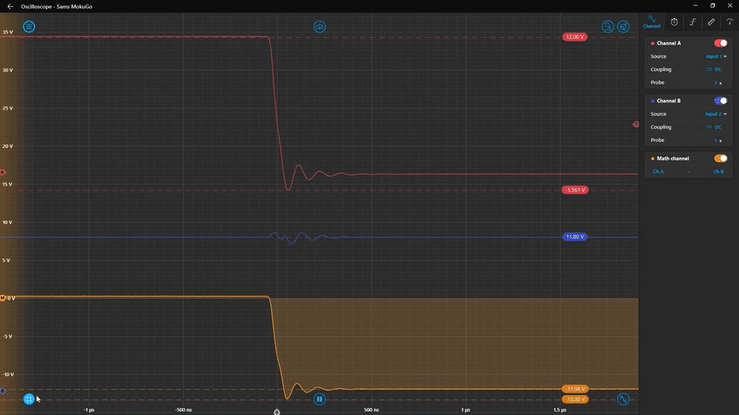The height and width of the screenshot is (415, 739).
Task: Change Channel A coupling from DC
Action: (715, 70)
